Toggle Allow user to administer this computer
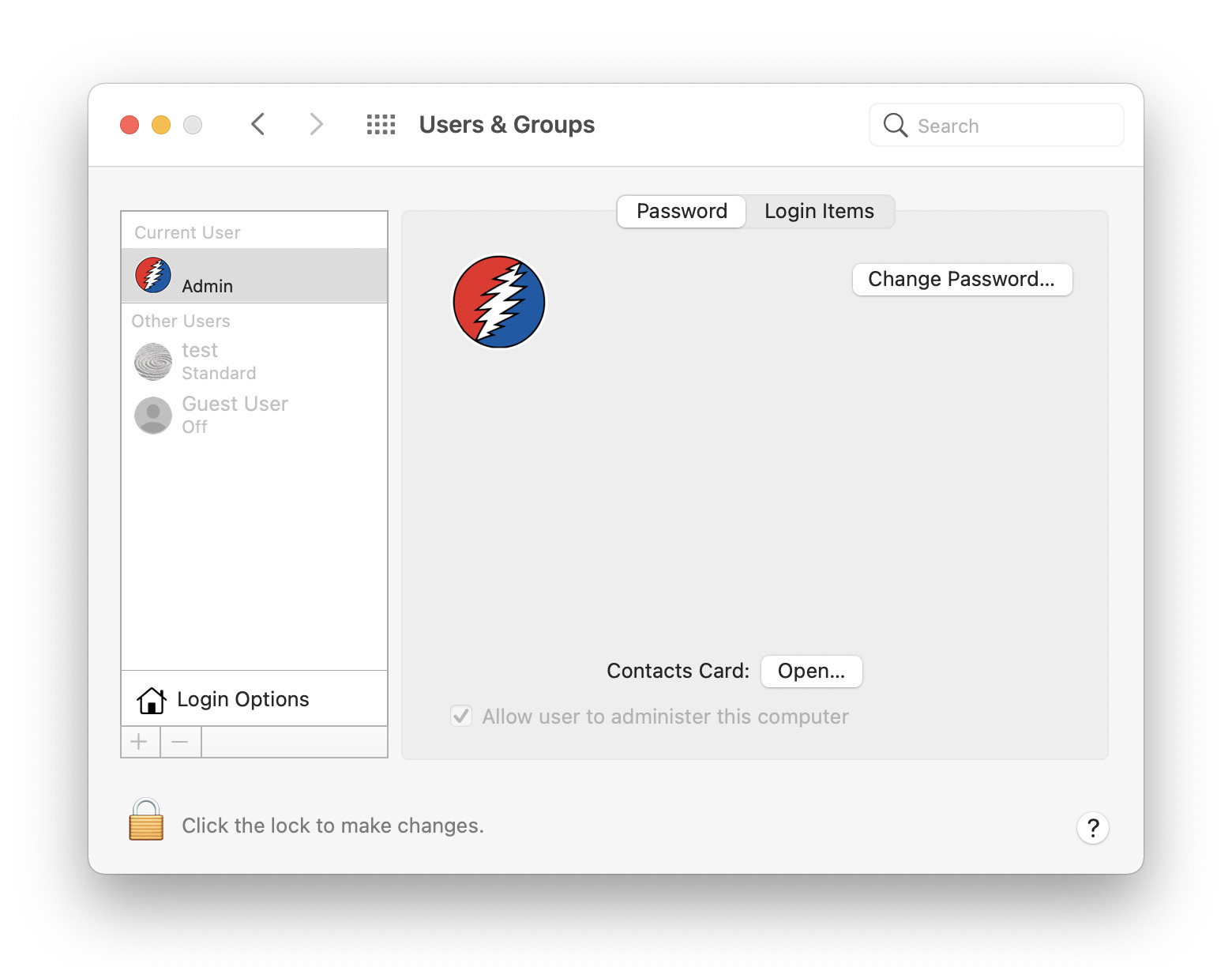This screenshot has height=967, width=1232. 461,716
